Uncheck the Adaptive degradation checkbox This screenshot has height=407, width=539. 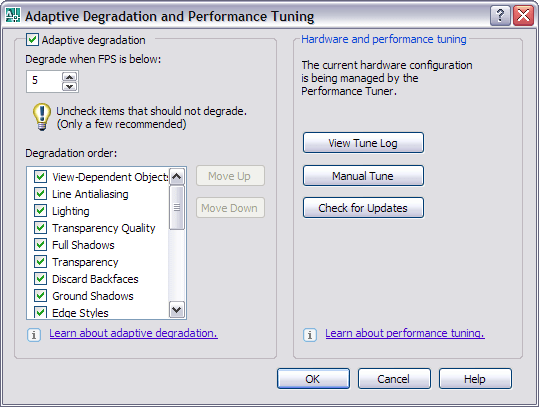[x=33, y=40]
